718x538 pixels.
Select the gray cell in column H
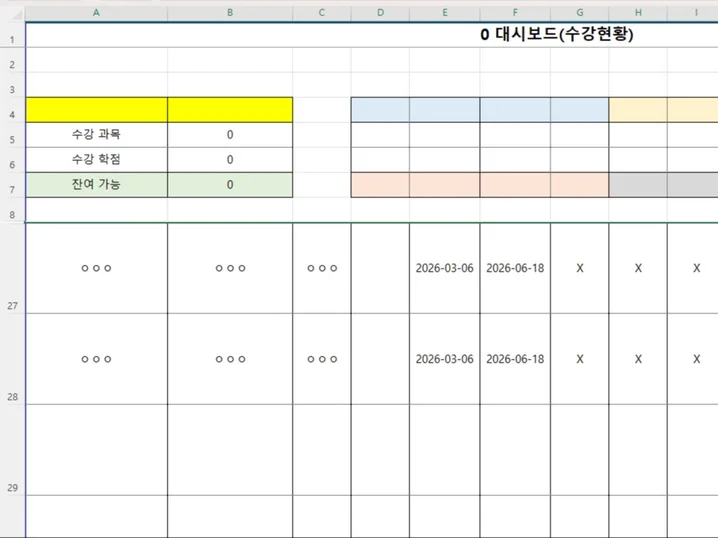click(638, 185)
